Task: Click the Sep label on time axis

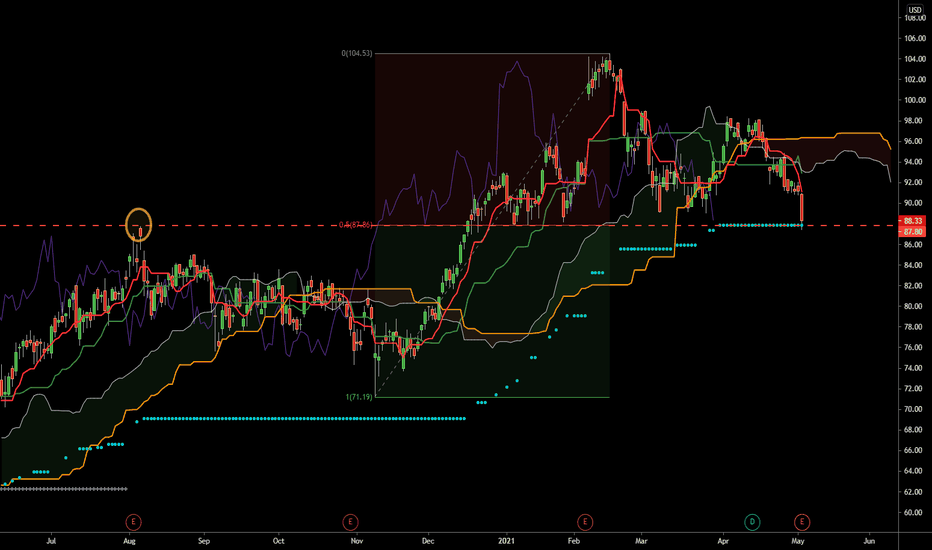Action: (x=204, y=541)
